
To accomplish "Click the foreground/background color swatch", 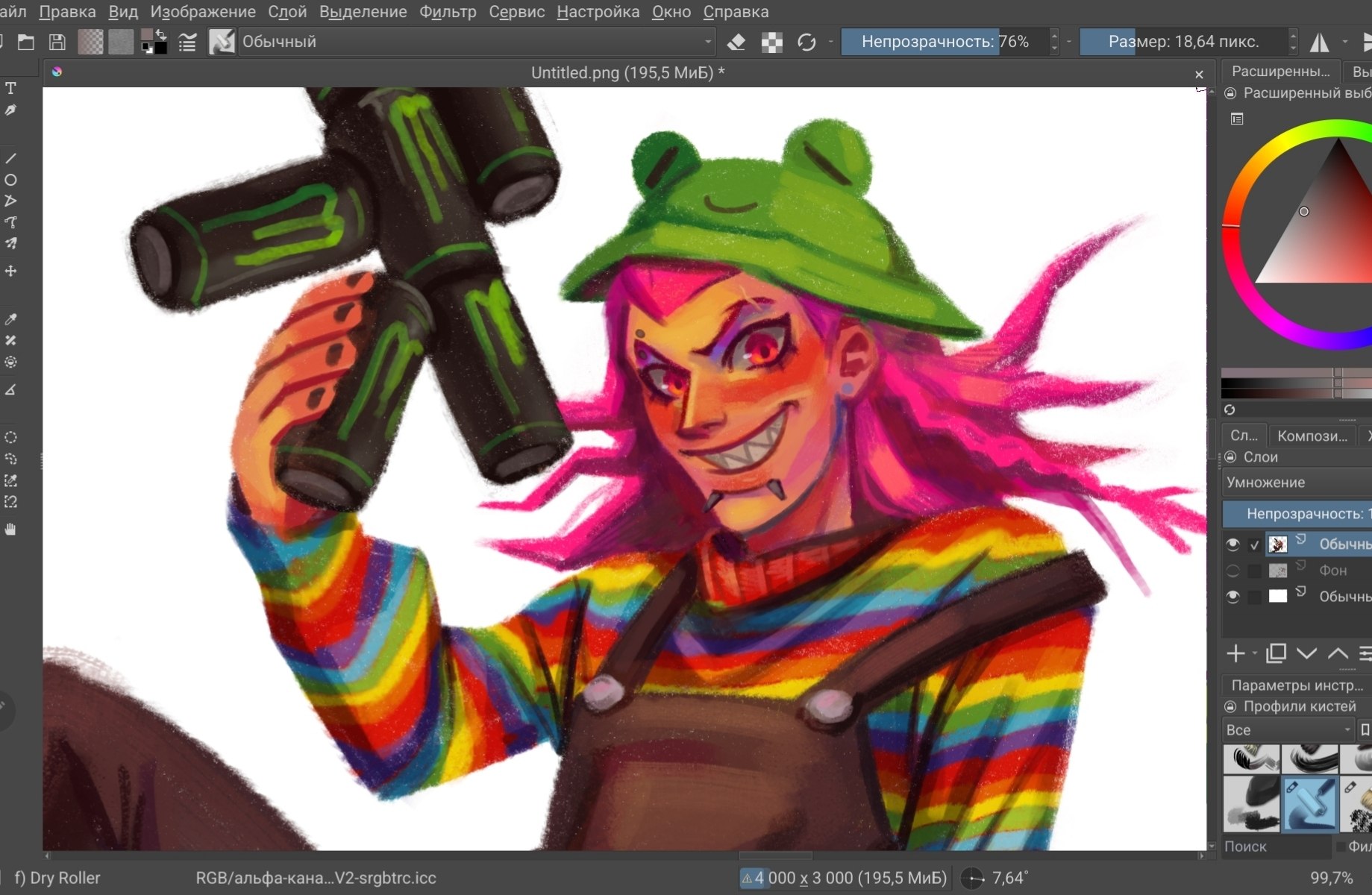I will click(x=154, y=42).
